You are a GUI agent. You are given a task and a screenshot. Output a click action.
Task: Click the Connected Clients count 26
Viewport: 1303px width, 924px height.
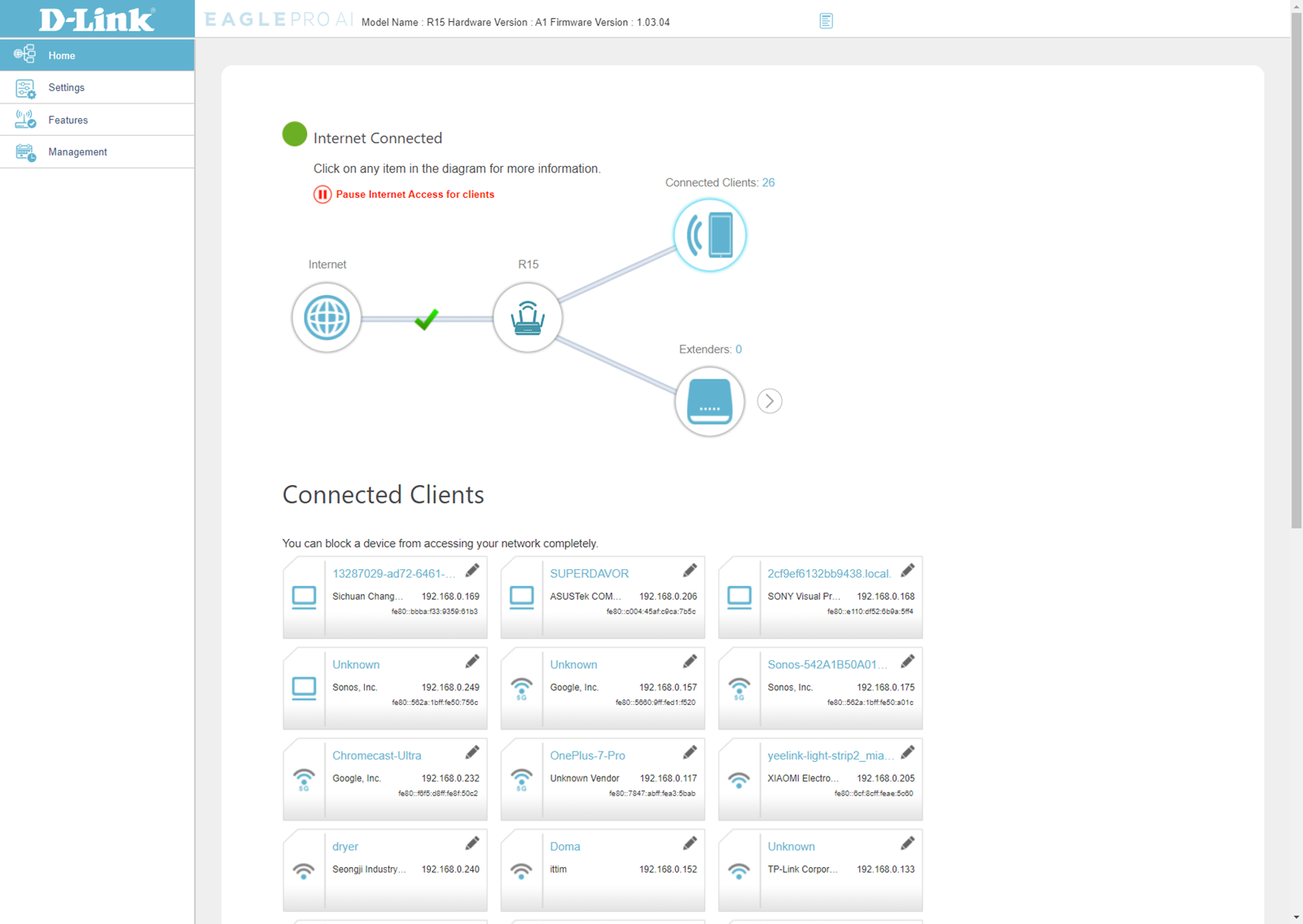(x=769, y=182)
